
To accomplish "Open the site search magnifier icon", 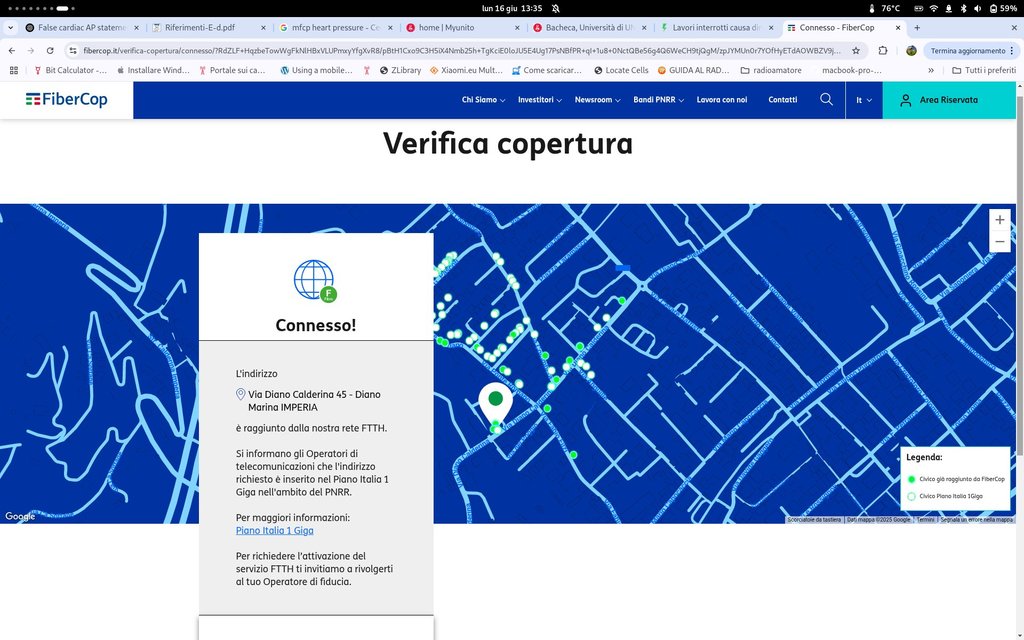I will pos(826,100).
